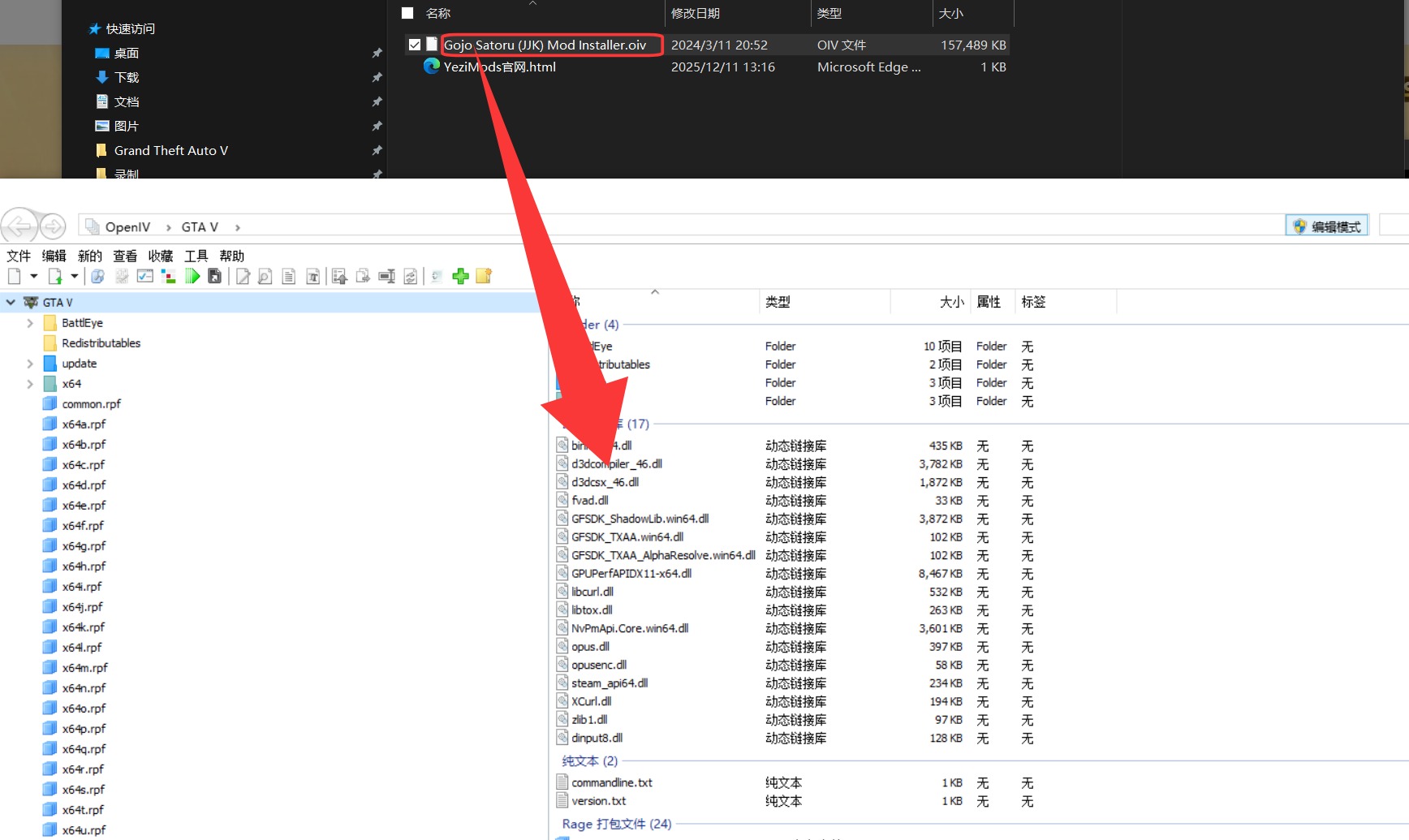Viewport: 1409px width, 840px height.
Task: Select the dinput8.dll file in list
Action: pyautogui.click(x=597, y=739)
